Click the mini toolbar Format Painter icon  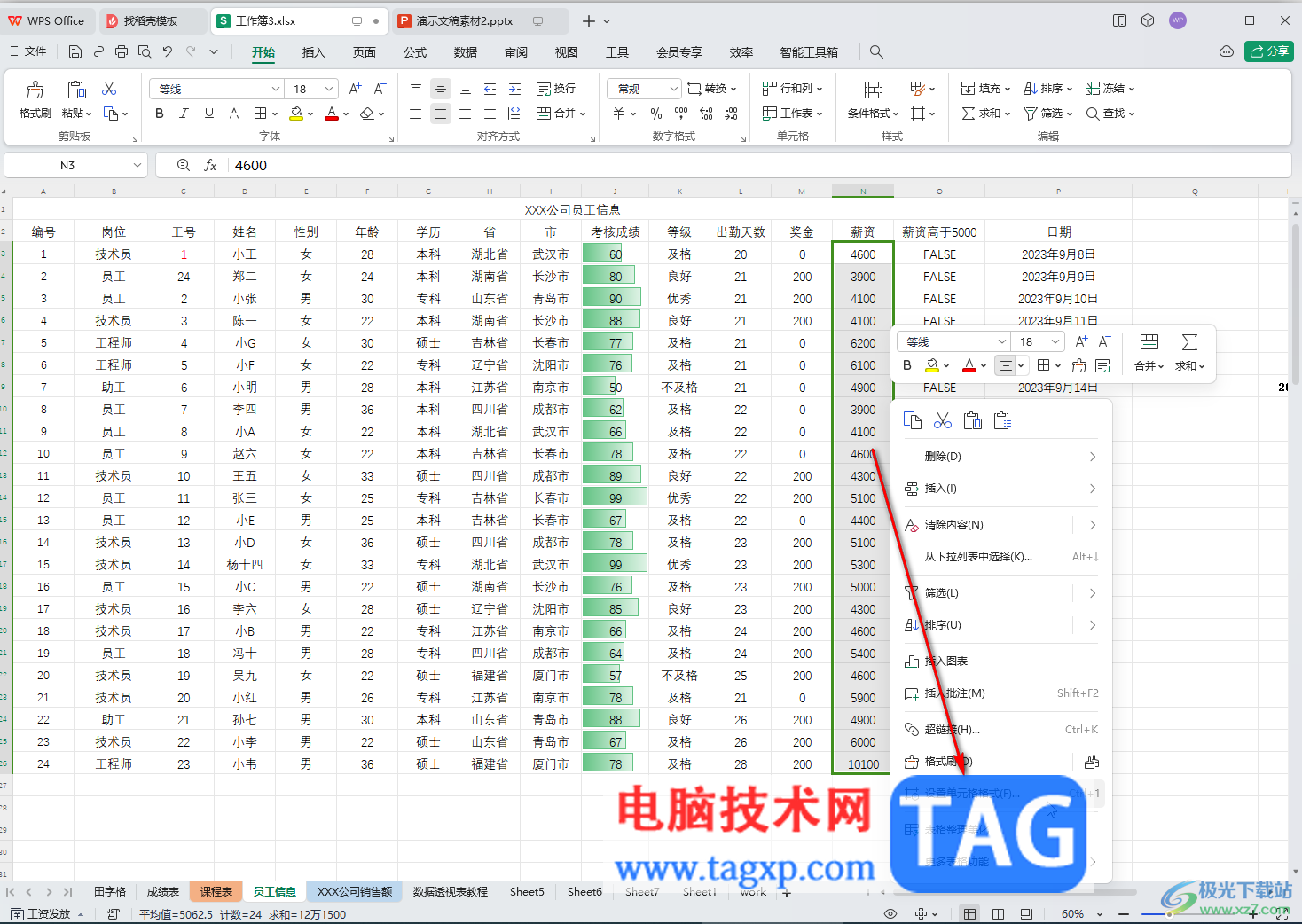[x=1079, y=365]
